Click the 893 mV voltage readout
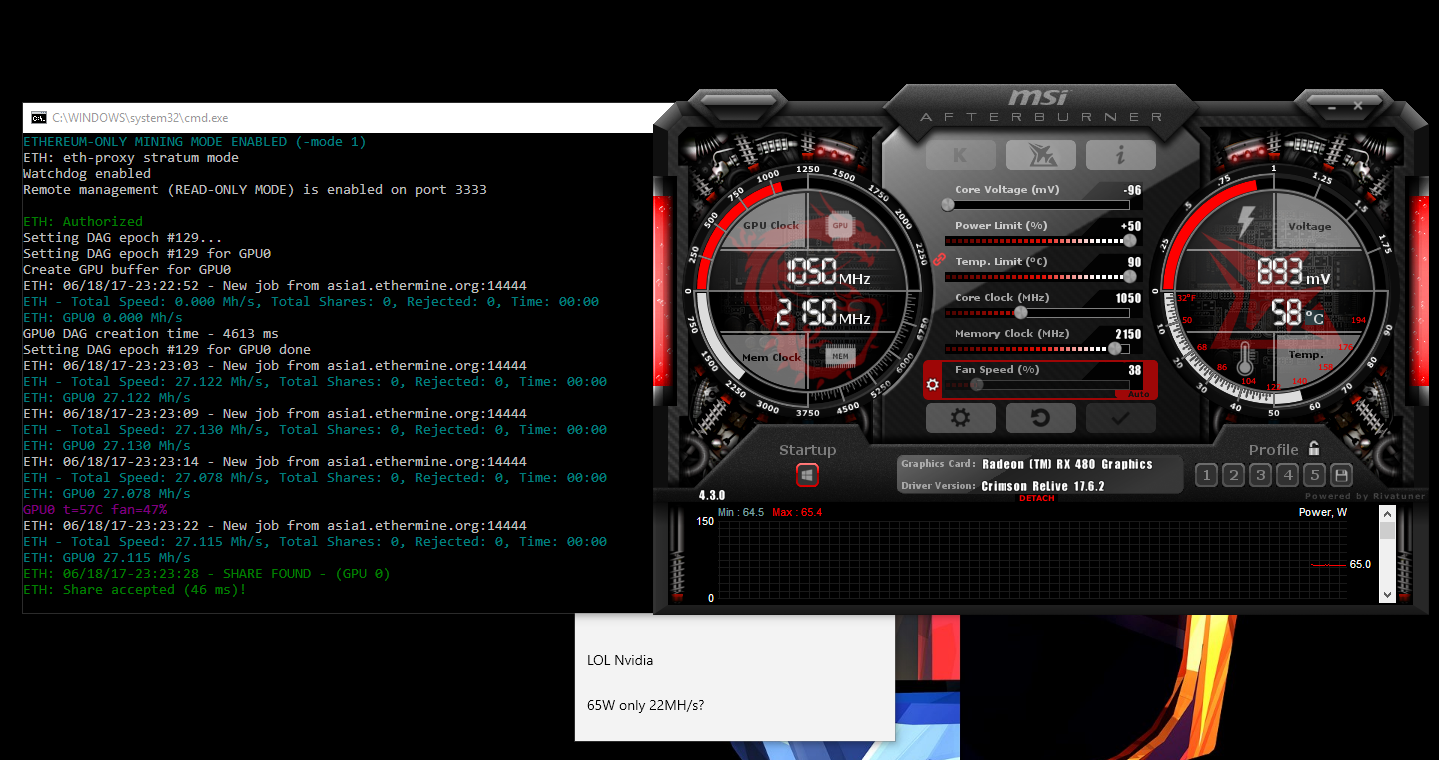The width and height of the screenshot is (1439, 760). pos(1294,272)
